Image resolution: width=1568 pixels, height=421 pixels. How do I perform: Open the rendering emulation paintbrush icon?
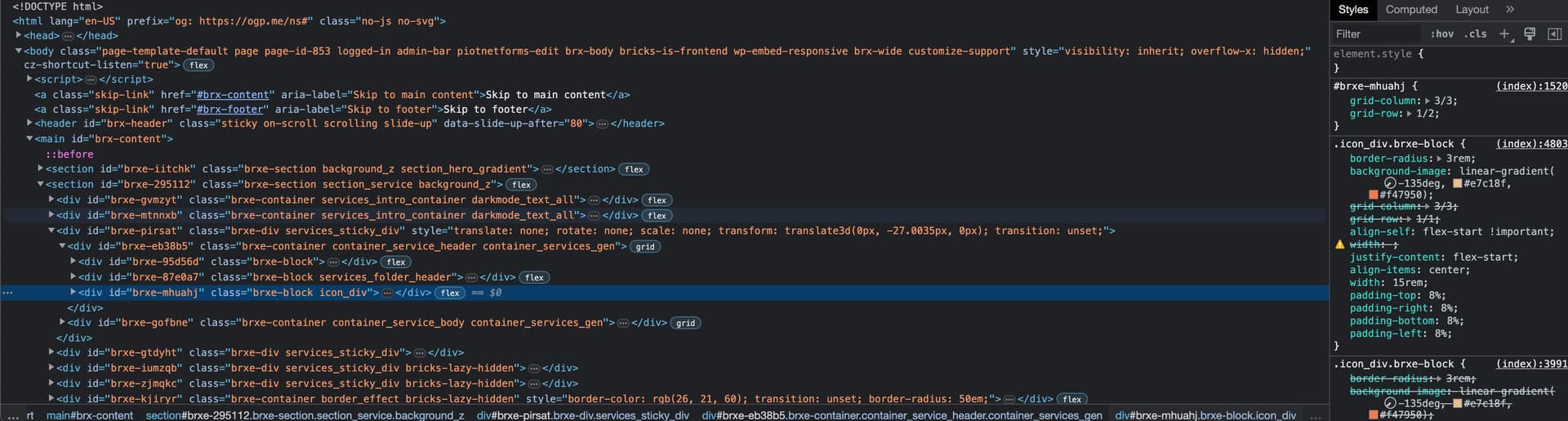[1530, 34]
